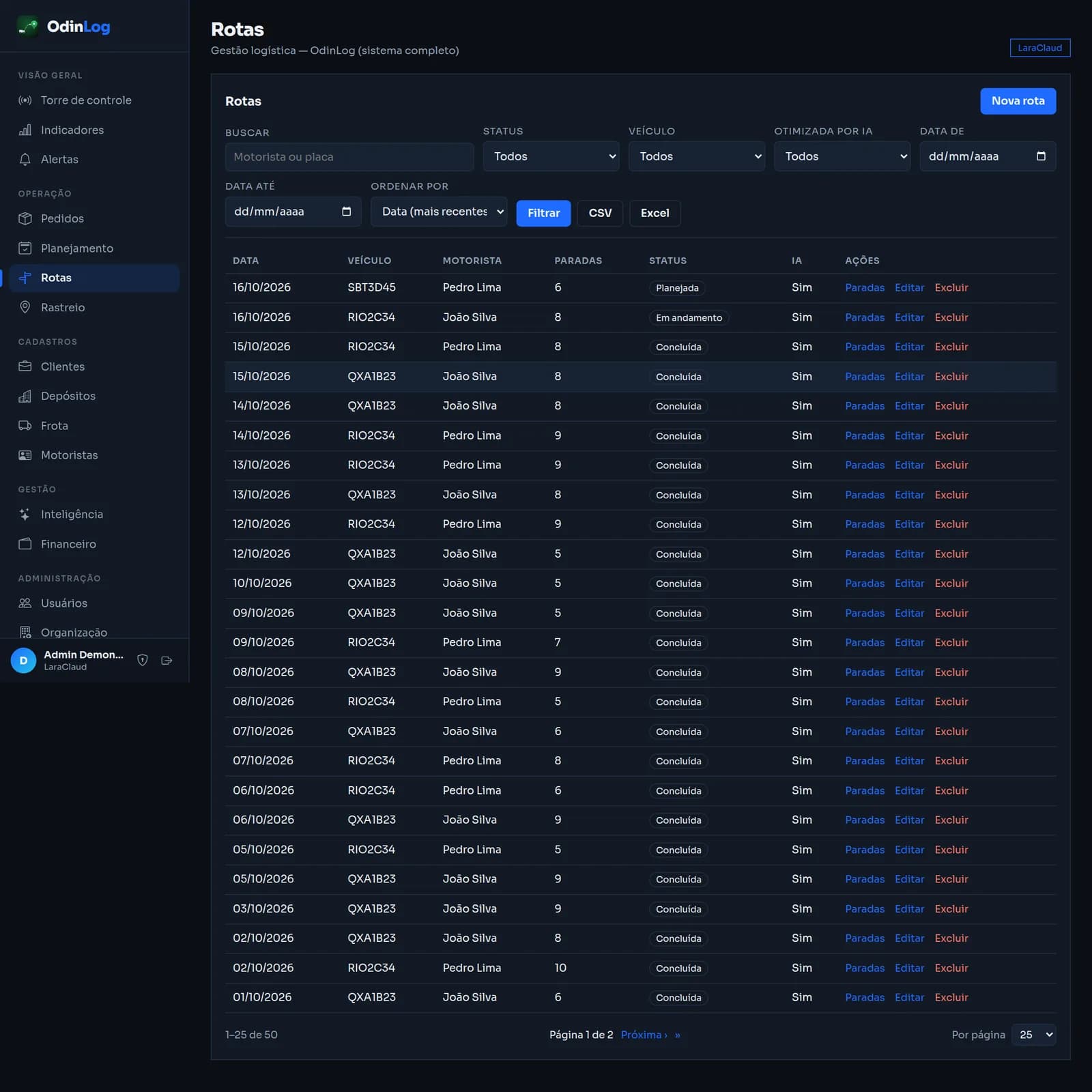The image size is (1092, 1092).
Task: Expand the Otimizada por IA dropdown
Action: [x=842, y=156]
